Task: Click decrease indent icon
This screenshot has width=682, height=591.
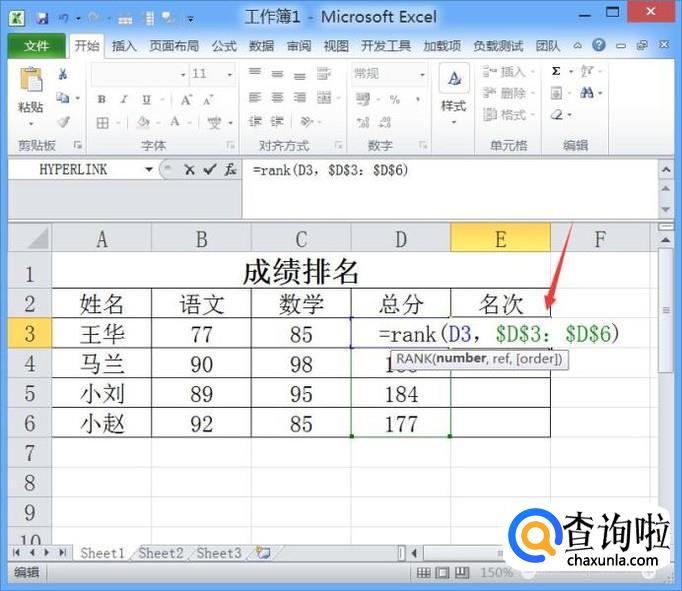Action: pos(255,122)
